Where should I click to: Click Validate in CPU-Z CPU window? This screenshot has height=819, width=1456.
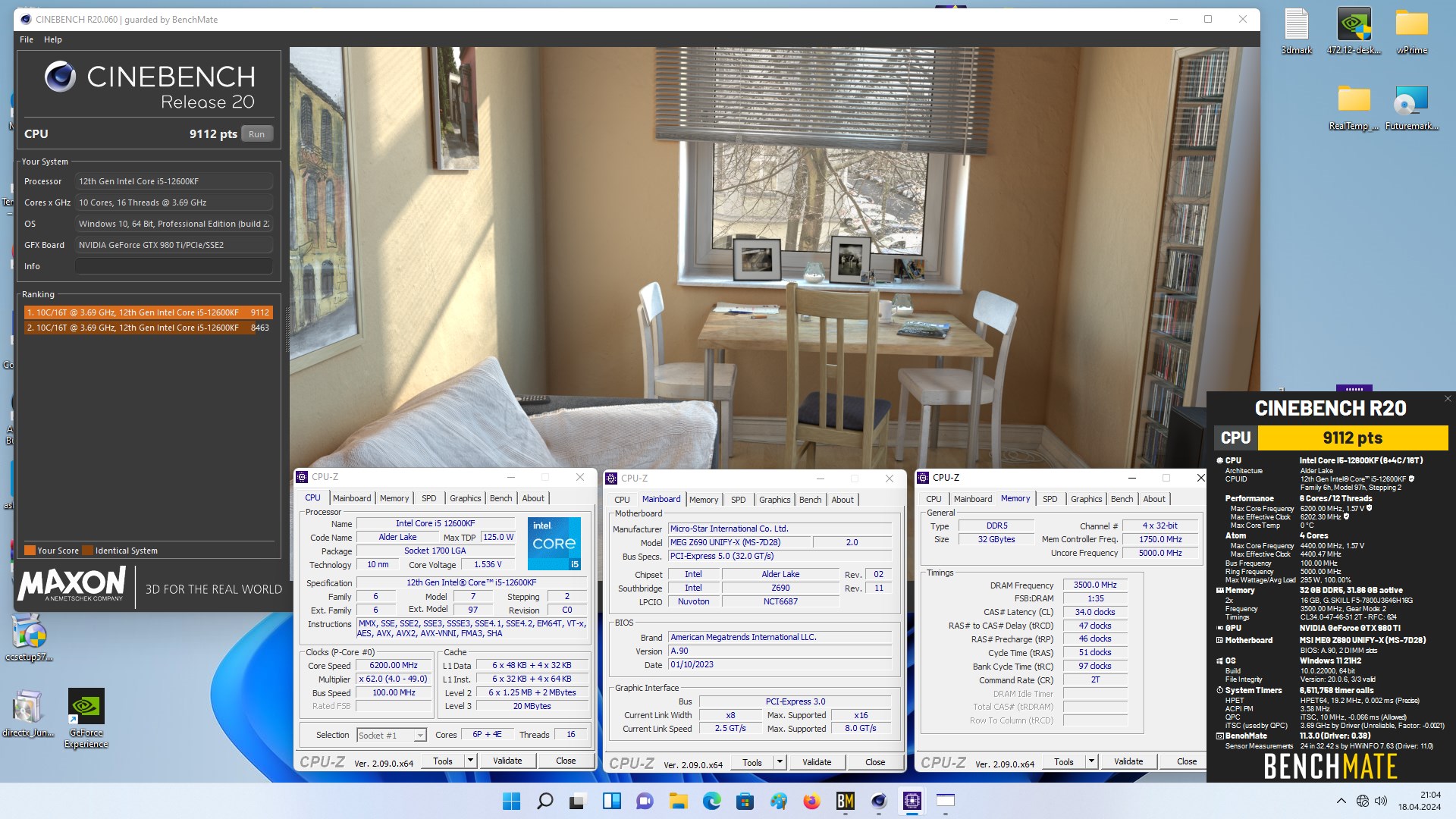tap(507, 761)
